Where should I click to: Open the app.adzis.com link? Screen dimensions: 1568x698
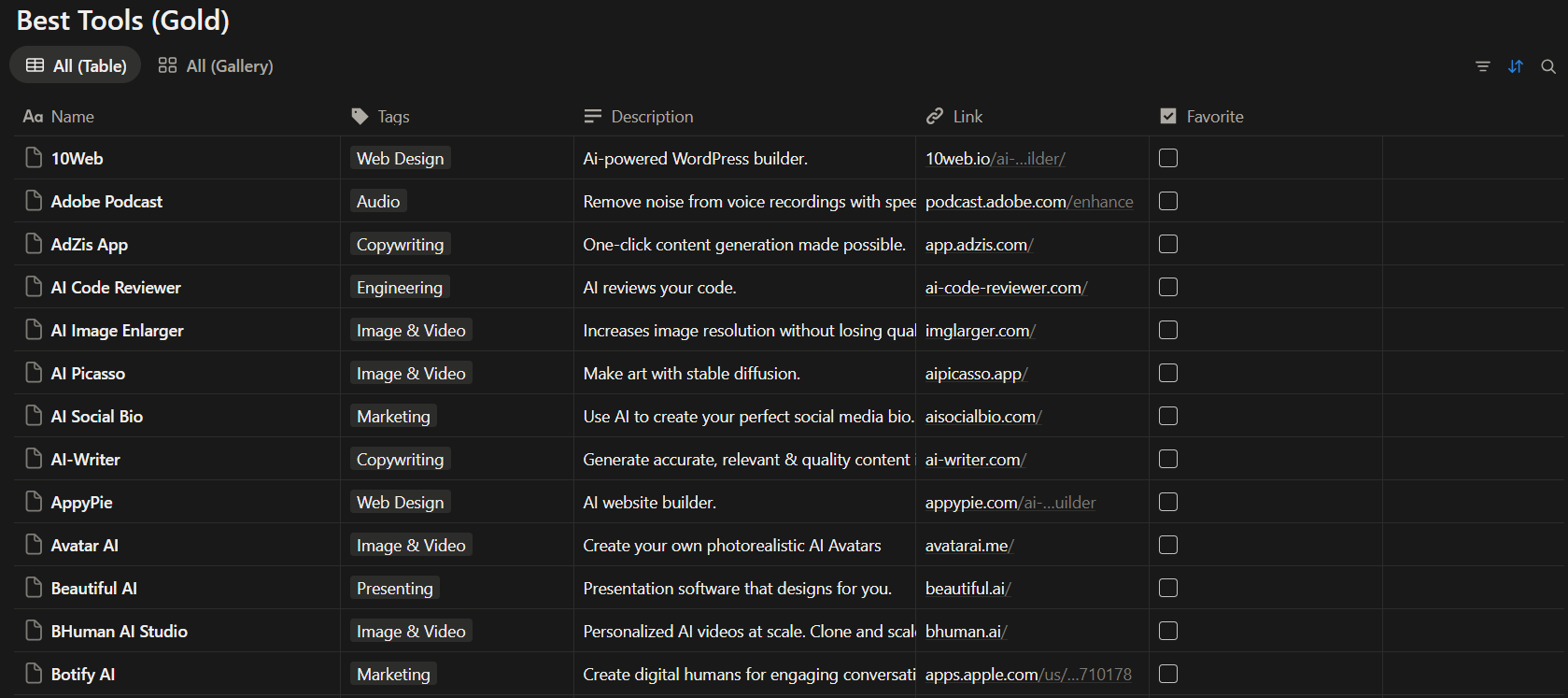click(x=980, y=245)
